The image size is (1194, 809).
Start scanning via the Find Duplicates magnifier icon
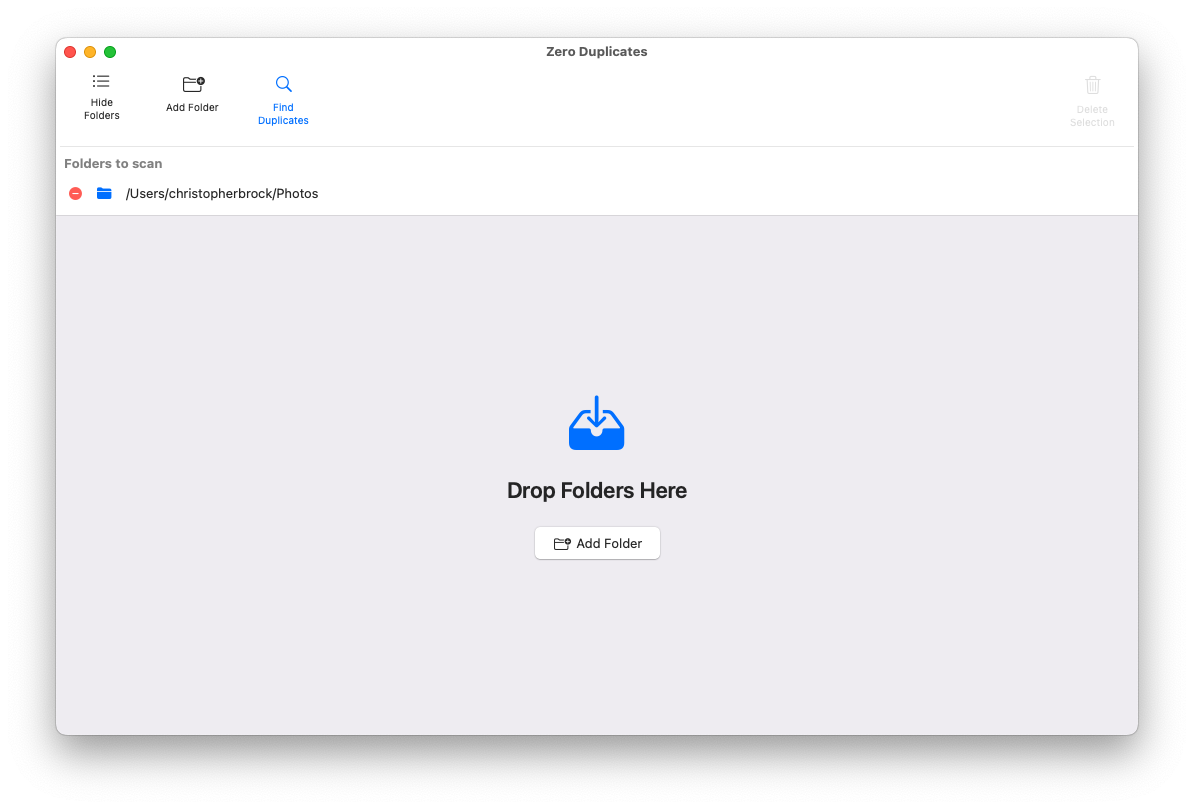(x=283, y=84)
